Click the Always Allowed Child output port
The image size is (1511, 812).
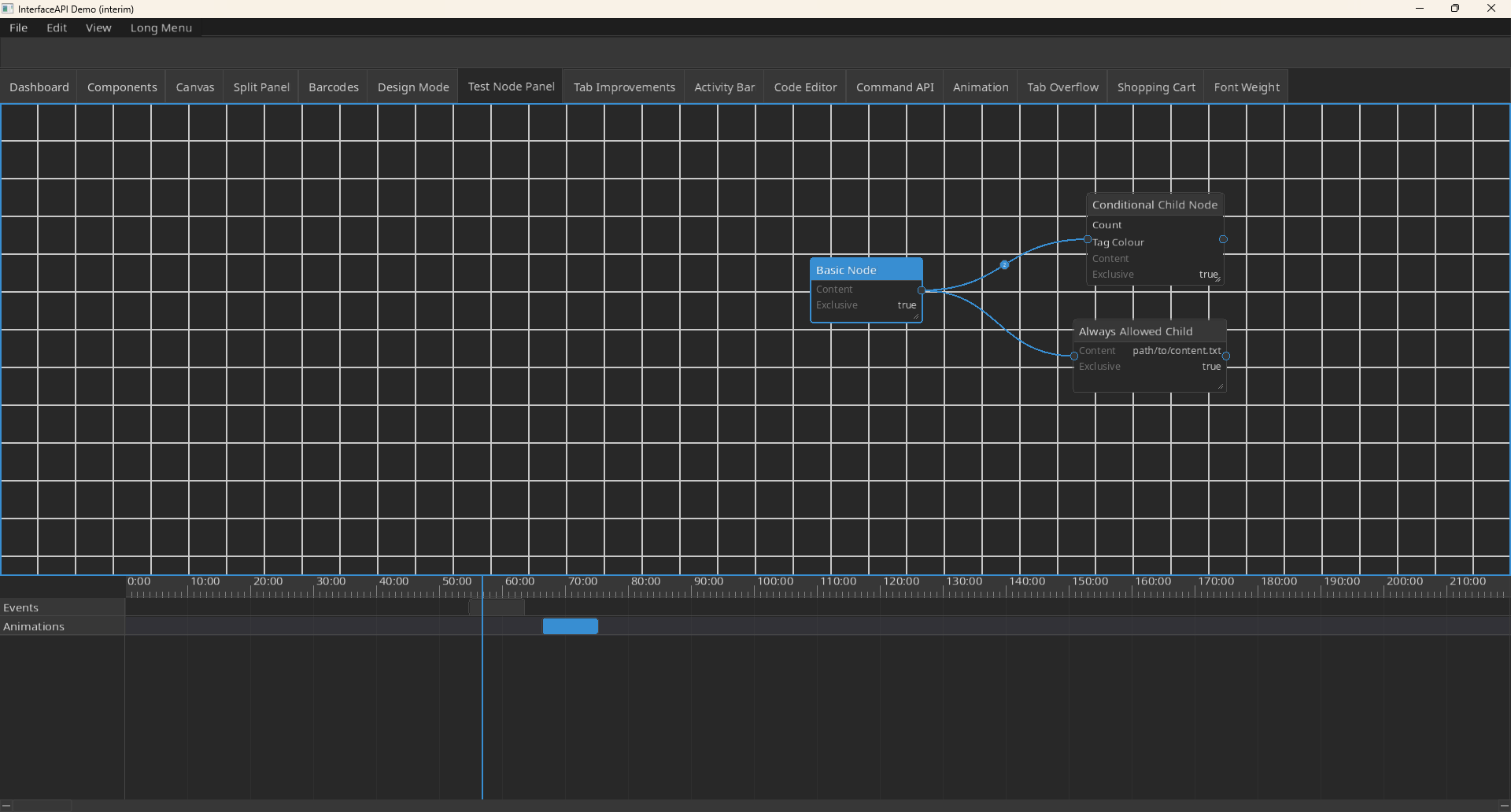(x=1226, y=356)
